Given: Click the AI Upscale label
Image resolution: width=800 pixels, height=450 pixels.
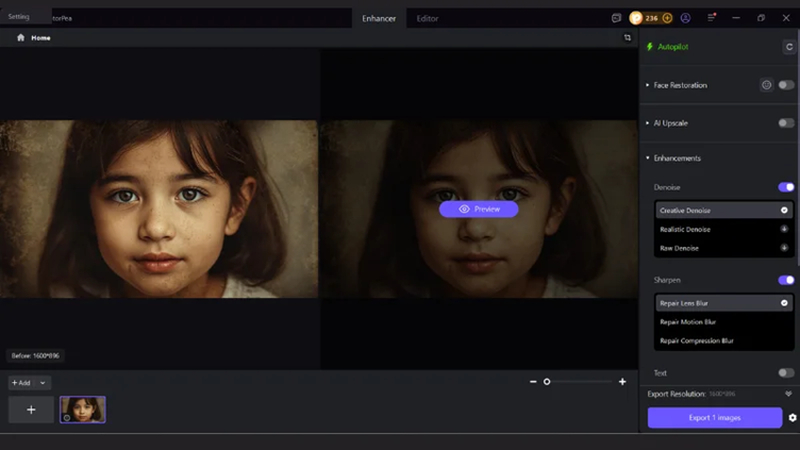Looking at the screenshot, I should (x=670, y=123).
